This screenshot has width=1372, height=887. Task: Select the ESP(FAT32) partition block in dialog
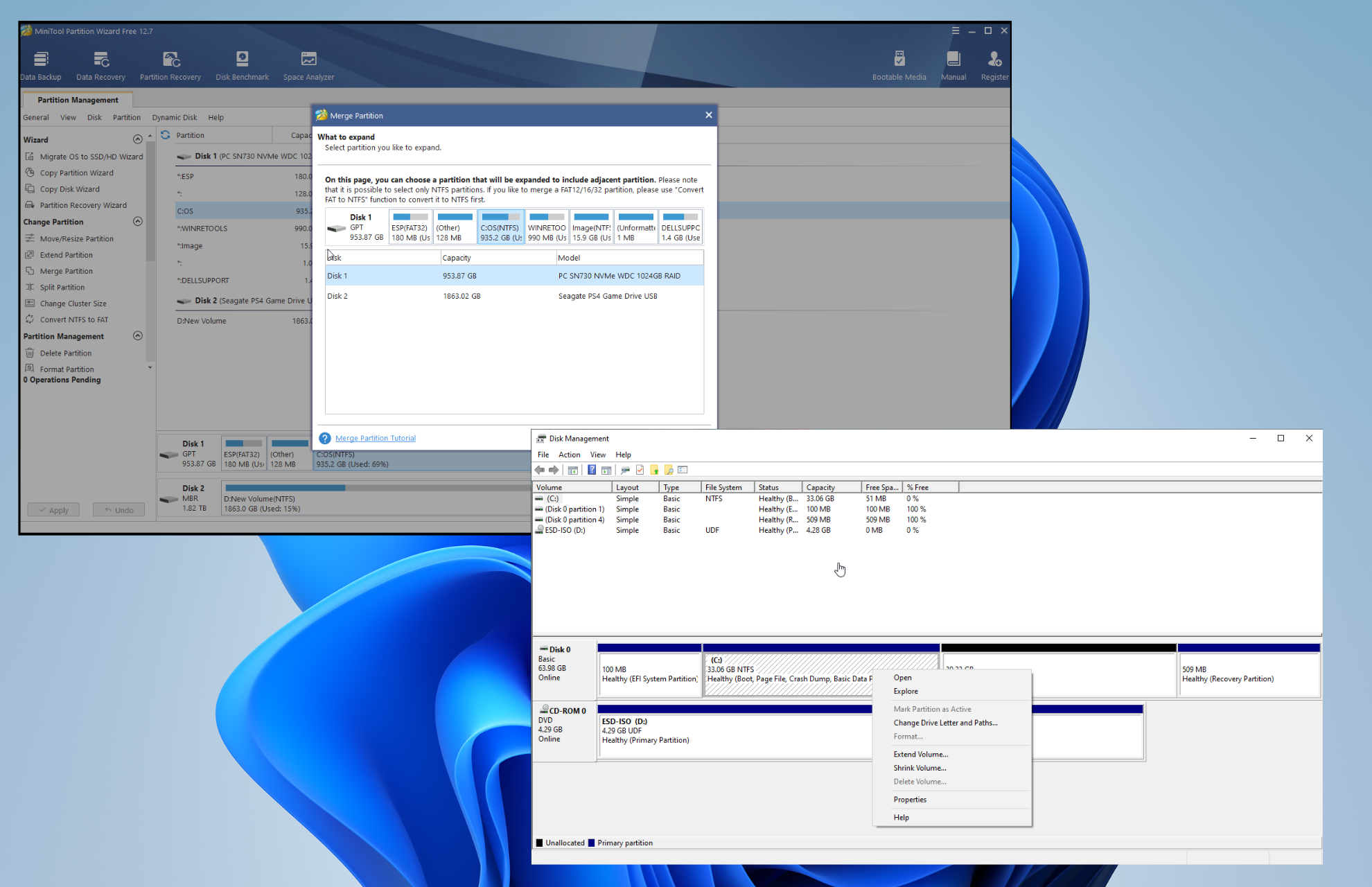tap(410, 227)
